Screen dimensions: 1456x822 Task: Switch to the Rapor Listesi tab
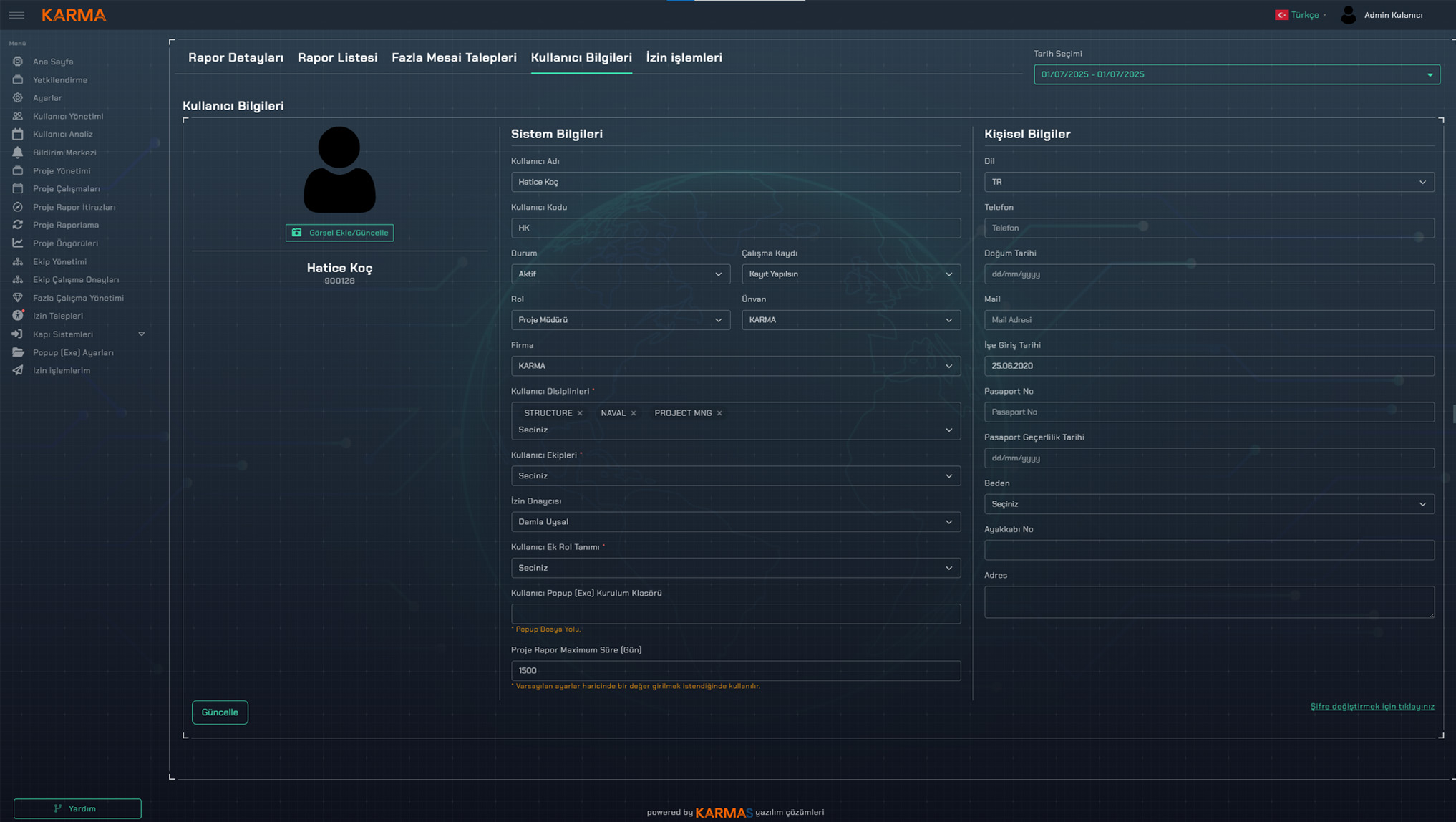337,57
